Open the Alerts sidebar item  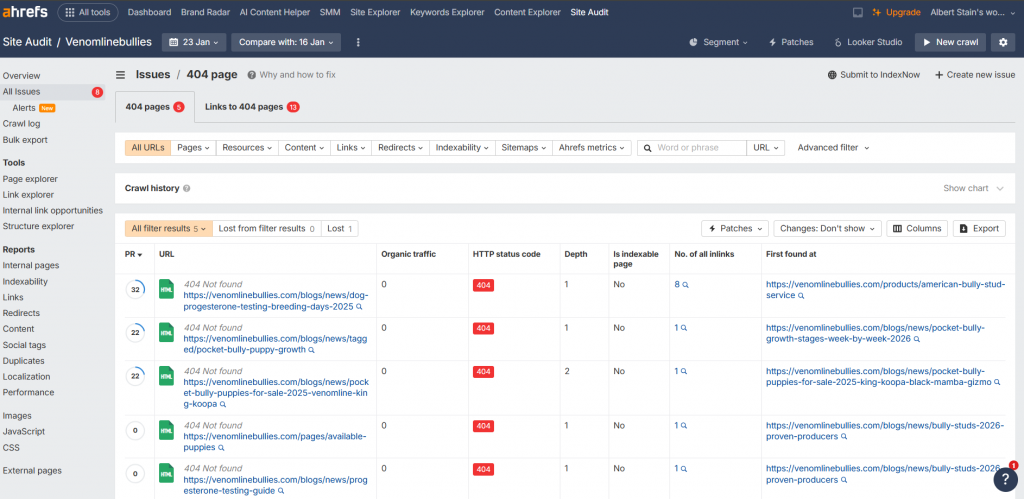pos(24,108)
